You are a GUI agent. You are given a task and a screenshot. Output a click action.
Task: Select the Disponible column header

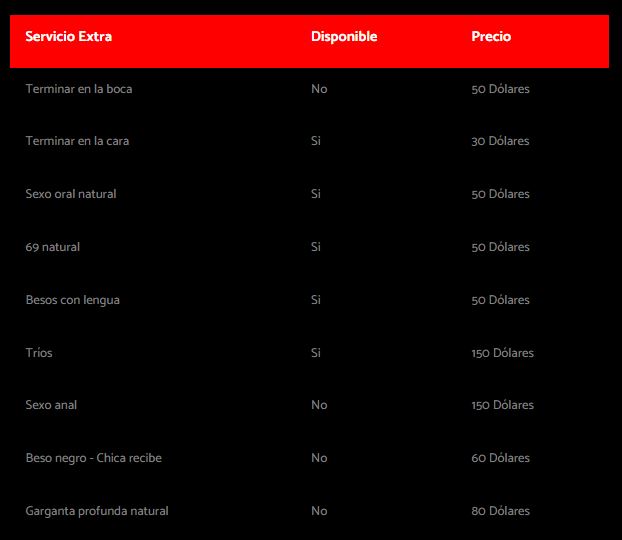[344, 37]
